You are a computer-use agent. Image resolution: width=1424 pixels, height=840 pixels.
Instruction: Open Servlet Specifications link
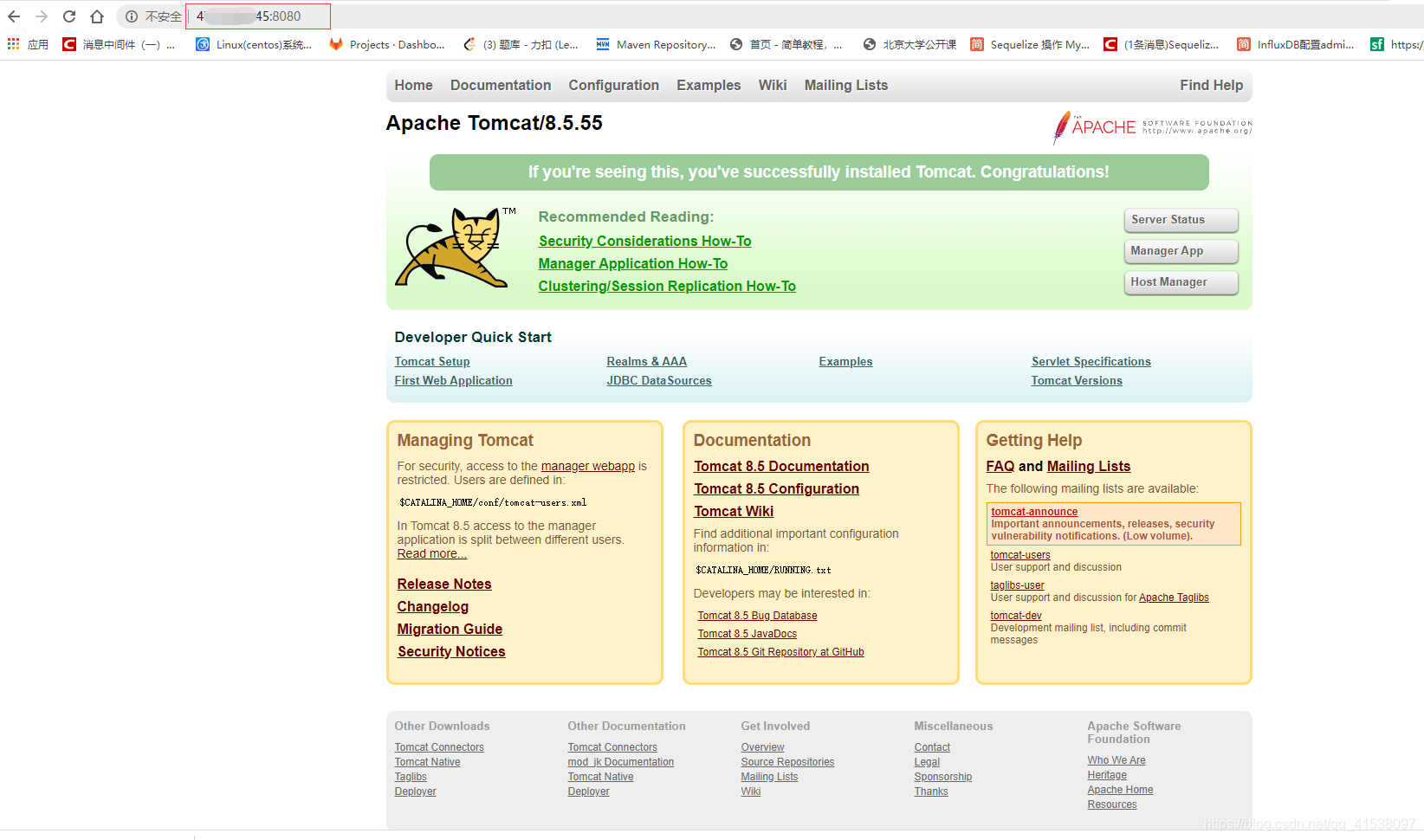point(1091,361)
